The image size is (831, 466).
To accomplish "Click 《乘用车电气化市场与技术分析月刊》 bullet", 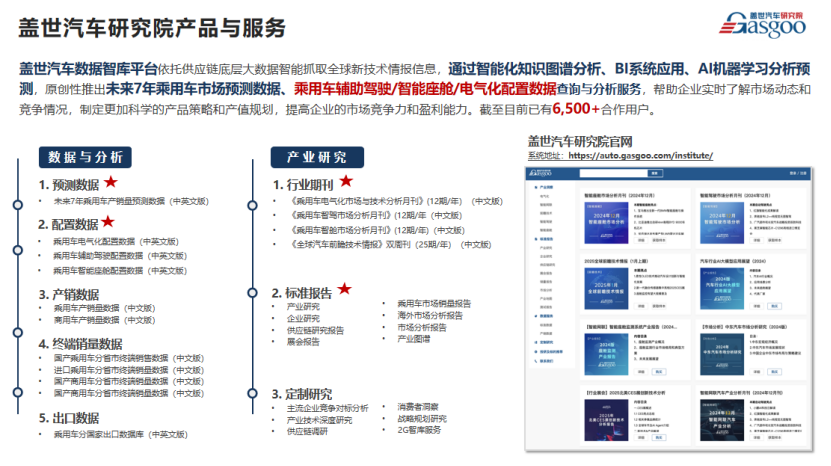I will (396, 201).
